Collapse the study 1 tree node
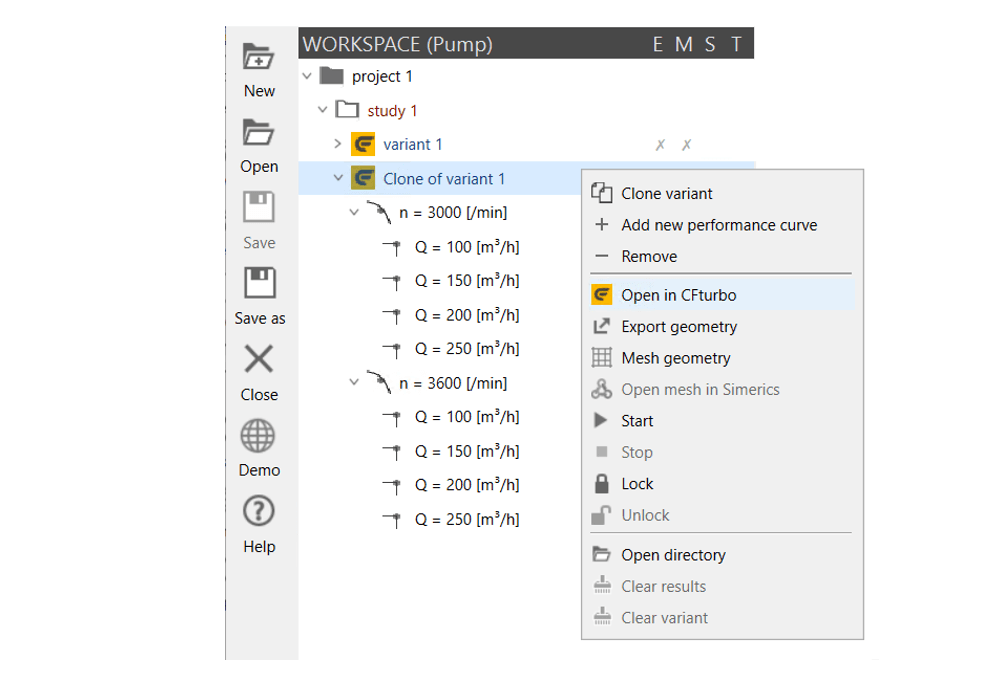The width and height of the screenshot is (990, 686). point(323,110)
